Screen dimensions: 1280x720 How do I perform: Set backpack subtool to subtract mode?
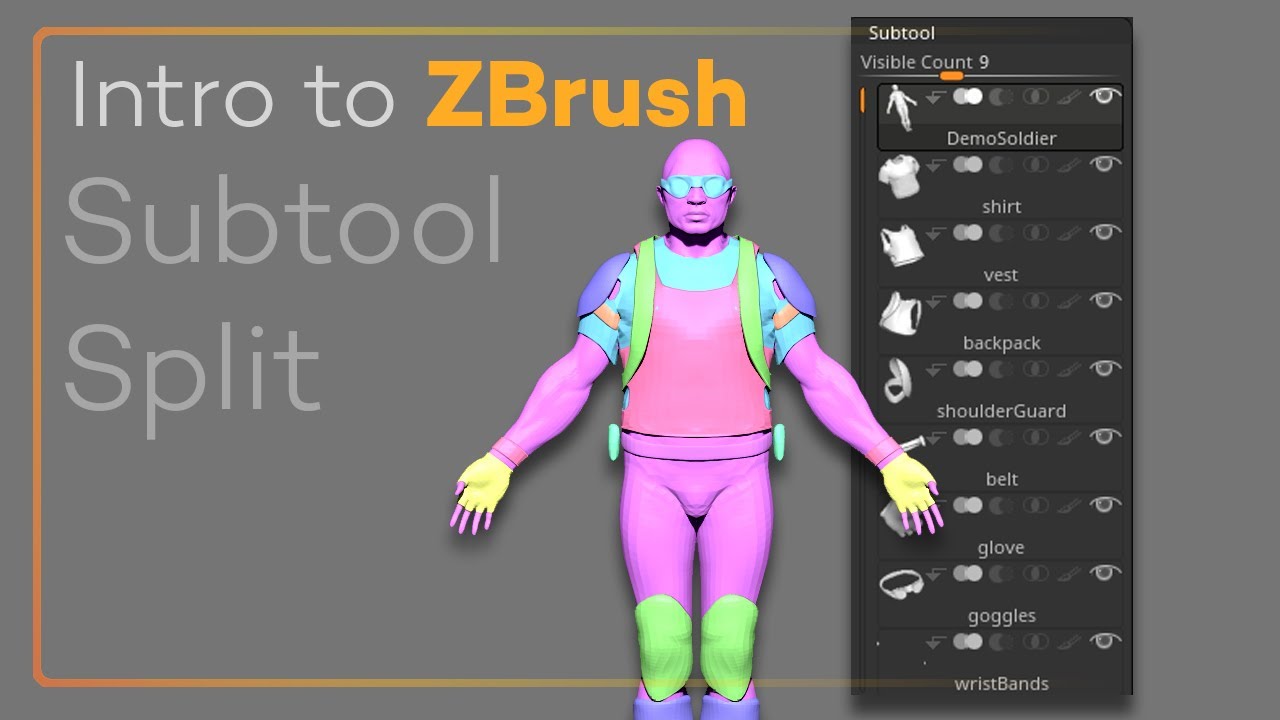point(1002,301)
